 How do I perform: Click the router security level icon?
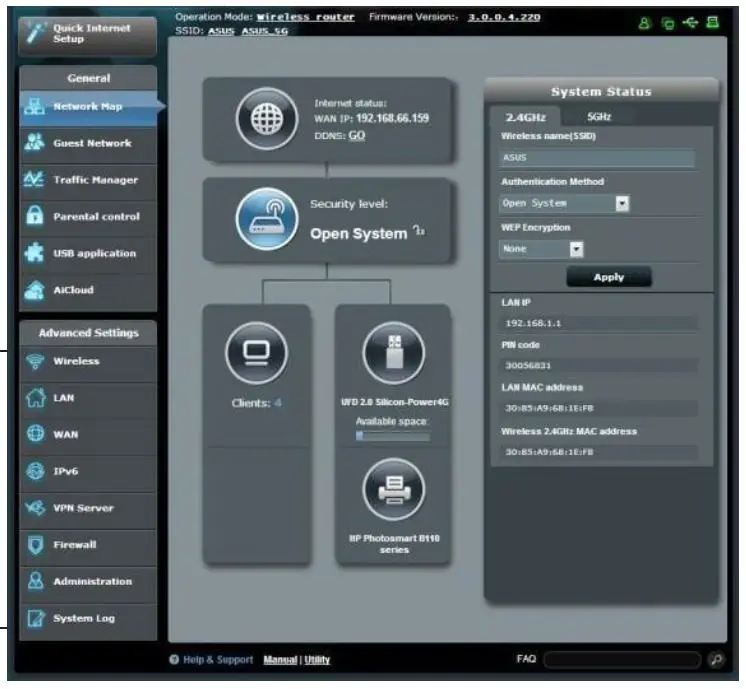tap(267, 219)
